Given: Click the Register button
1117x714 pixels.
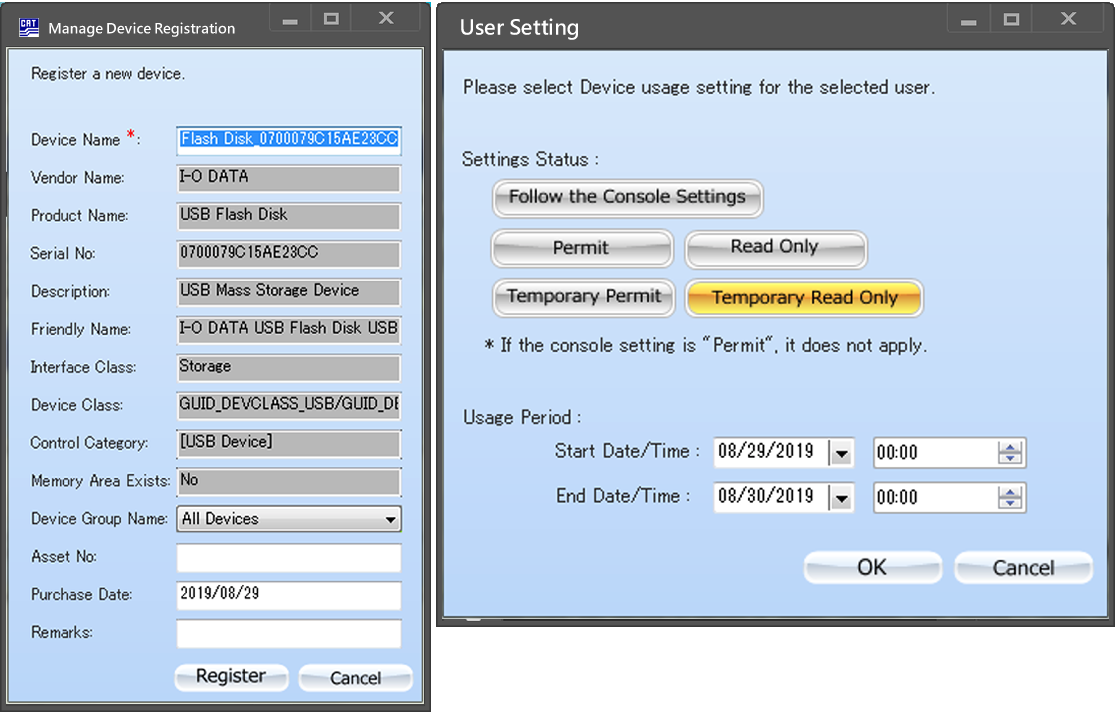Looking at the screenshot, I should click(x=231, y=677).
